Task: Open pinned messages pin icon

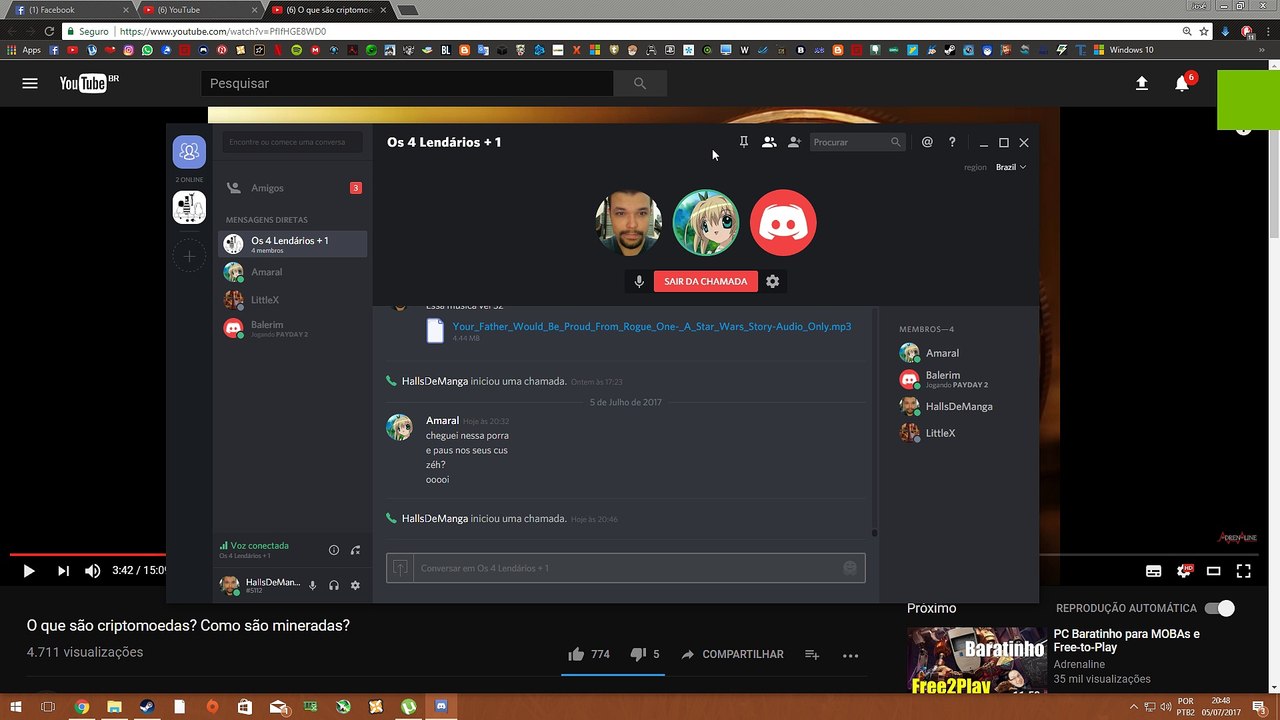Action: tap(743, 142)
